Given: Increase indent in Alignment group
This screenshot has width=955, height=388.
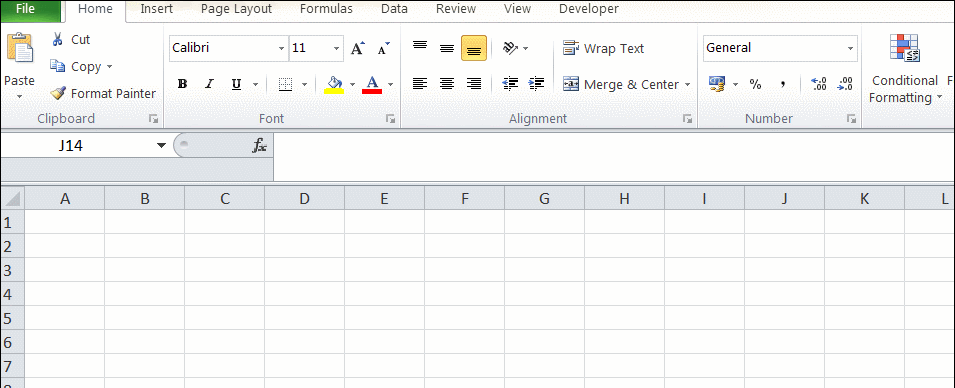Looking at the screenshot, I should pos(536,84).
